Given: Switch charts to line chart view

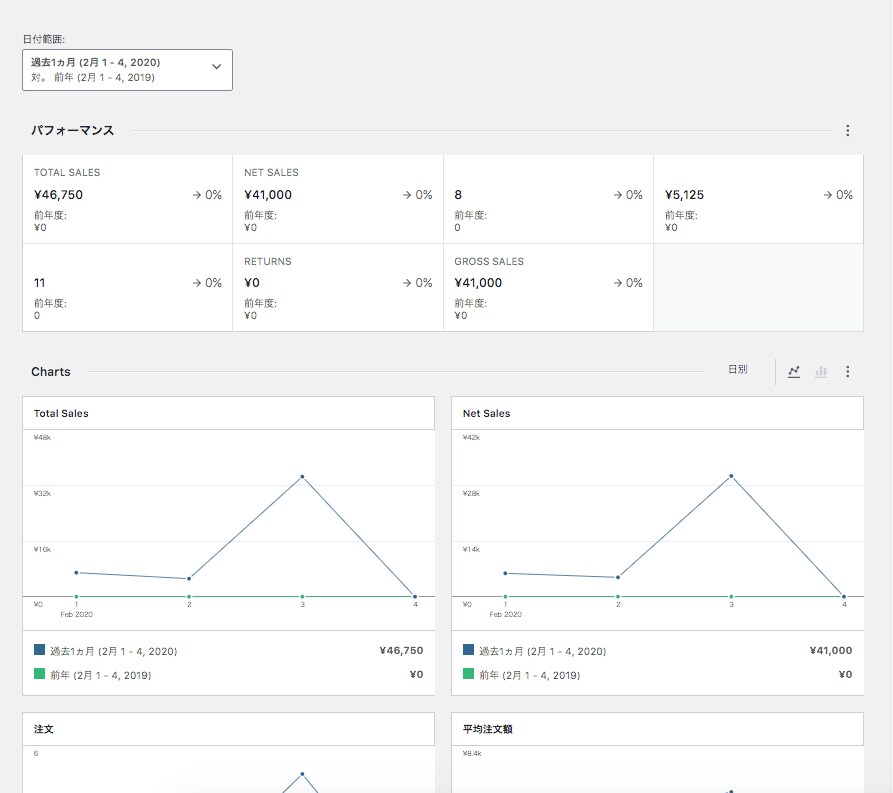Looking at the screenshot, I should 794,371.
